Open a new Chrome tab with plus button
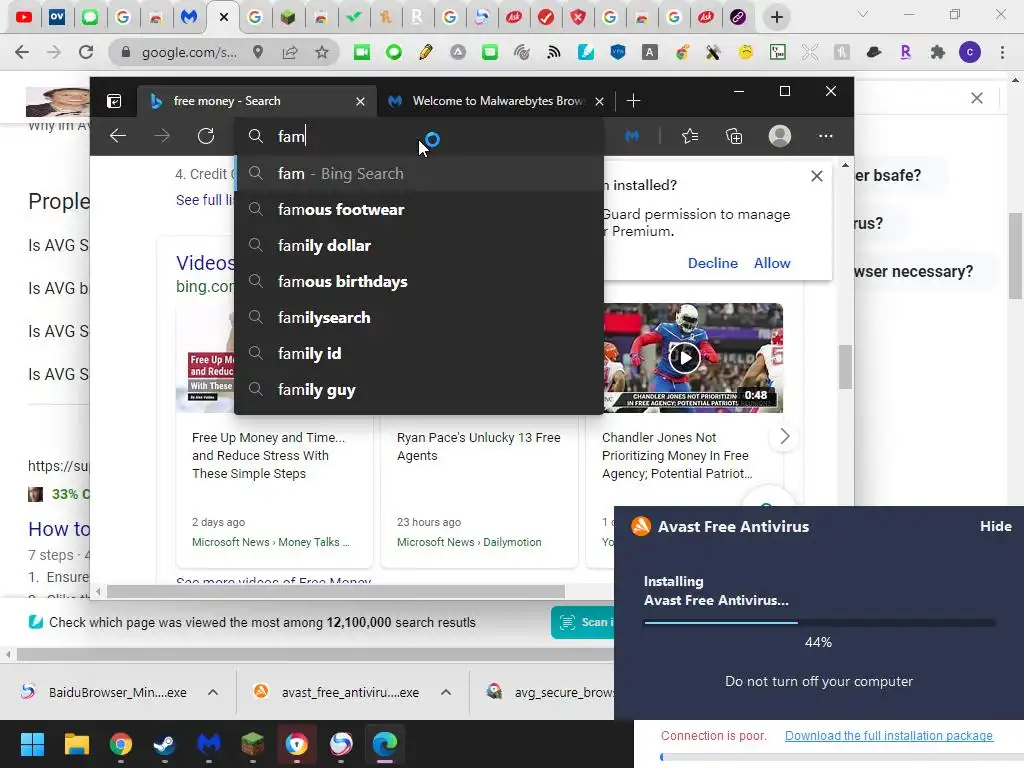Viewport: 1024px width, 768px height. [x=776, y=17]
